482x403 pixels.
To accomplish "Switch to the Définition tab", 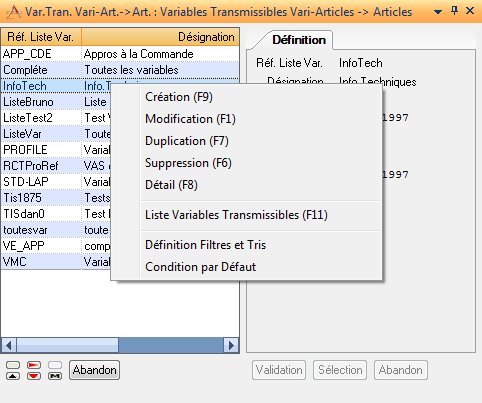I will pos(299,40).
